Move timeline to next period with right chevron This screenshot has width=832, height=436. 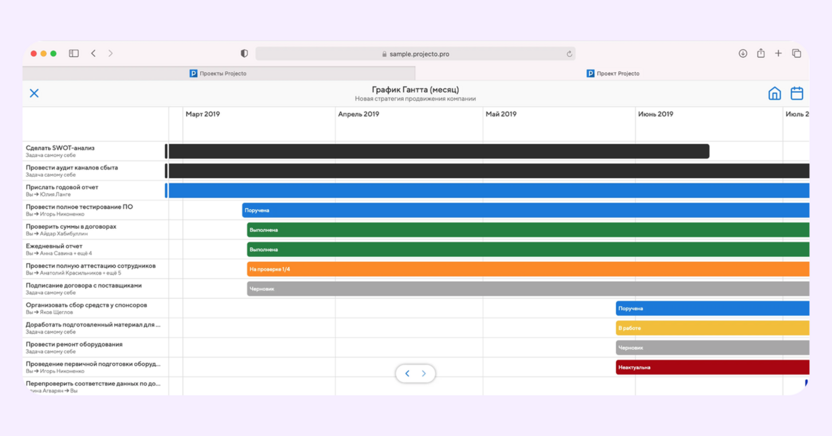[423, 373]
